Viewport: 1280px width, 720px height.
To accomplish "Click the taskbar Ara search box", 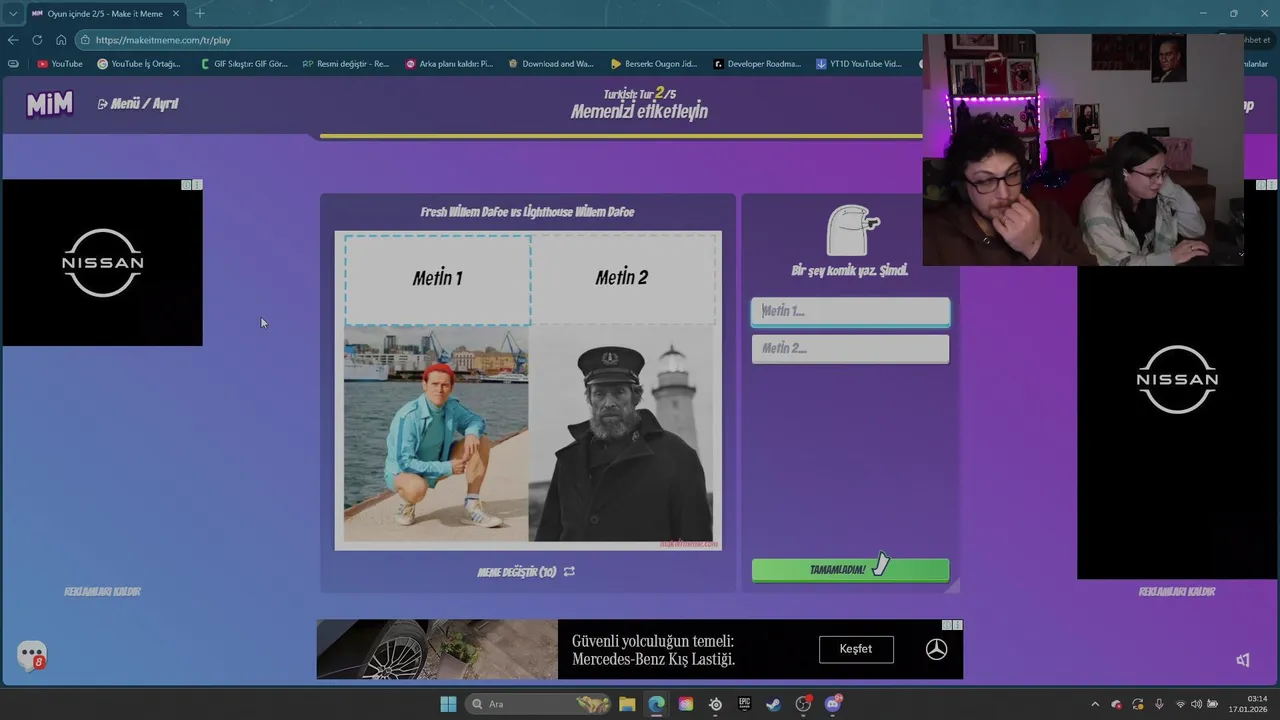I will point(540,704).
